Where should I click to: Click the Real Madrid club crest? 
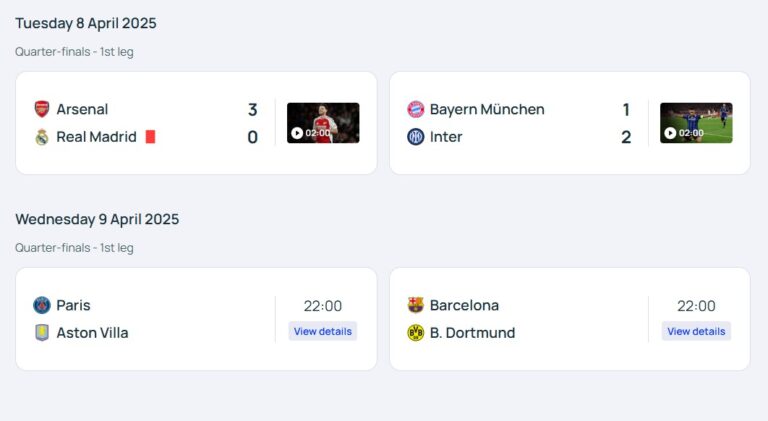(42, 137)
